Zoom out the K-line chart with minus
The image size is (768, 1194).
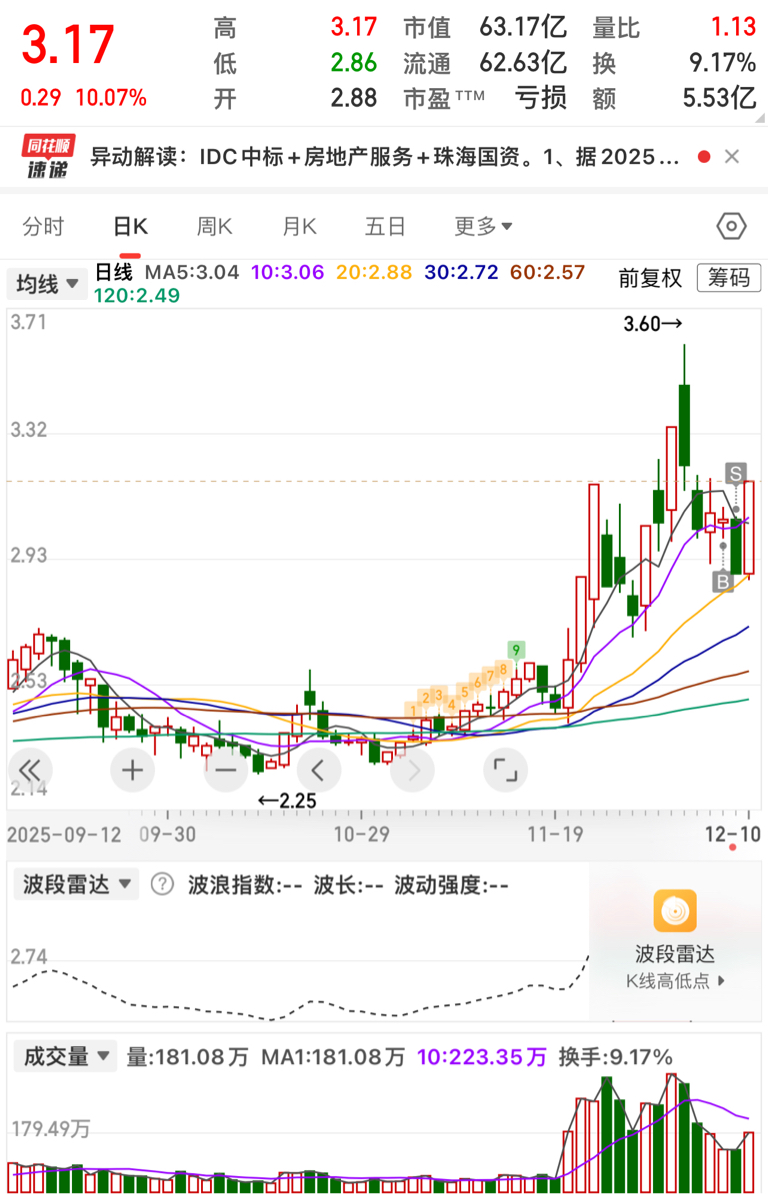(x=226, y=771)
